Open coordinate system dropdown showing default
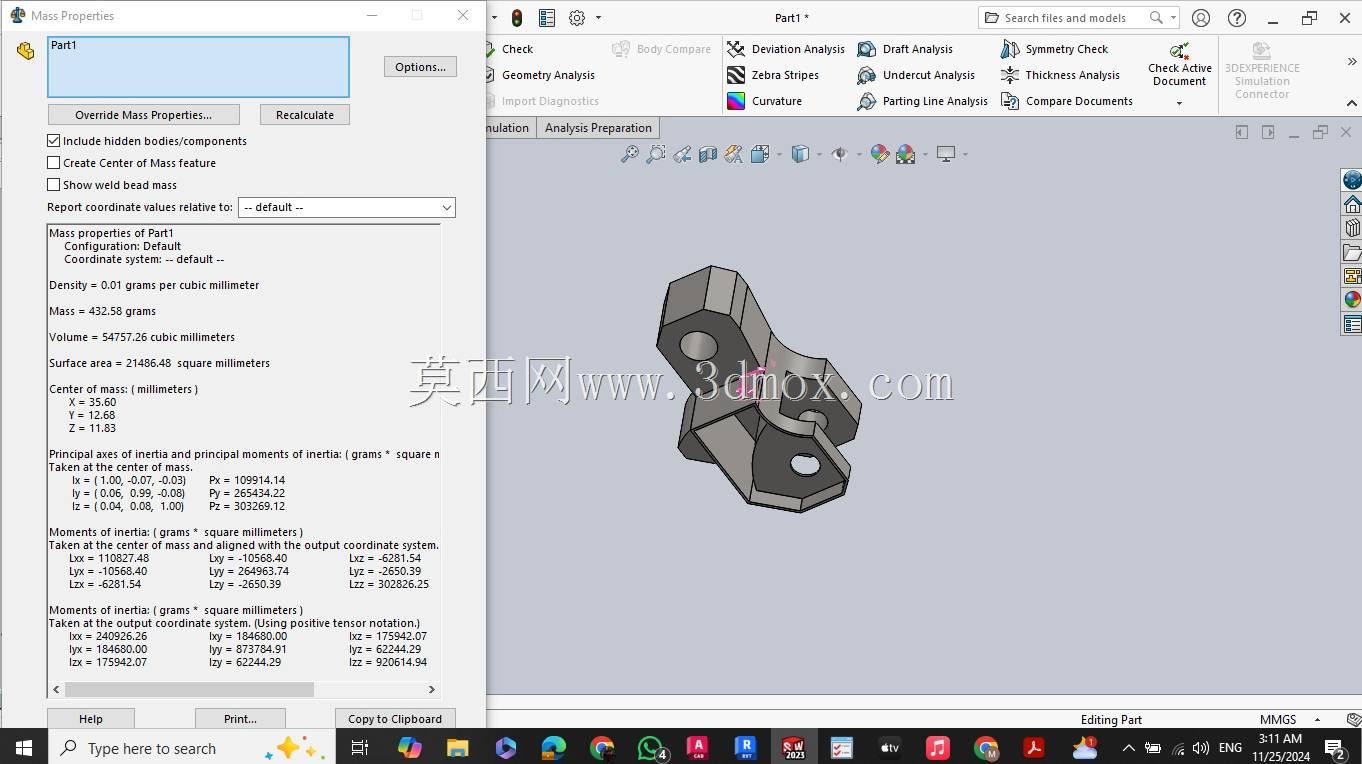The image size is (1362, 764). click(x=347, y=207)
